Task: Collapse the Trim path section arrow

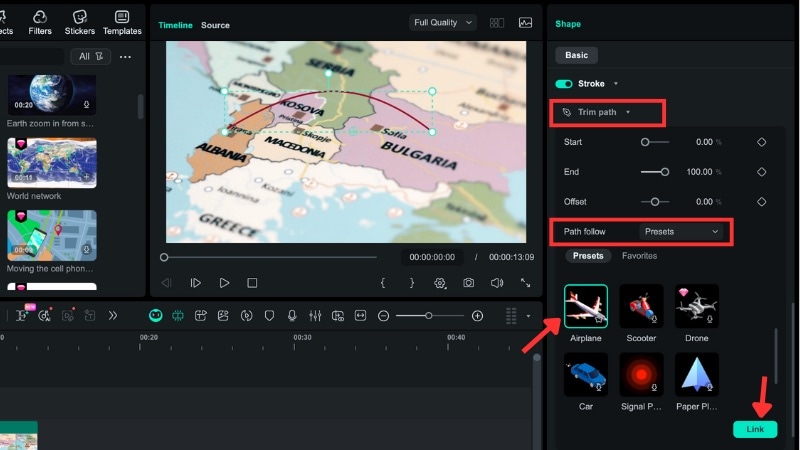Action: coord(628,112)
